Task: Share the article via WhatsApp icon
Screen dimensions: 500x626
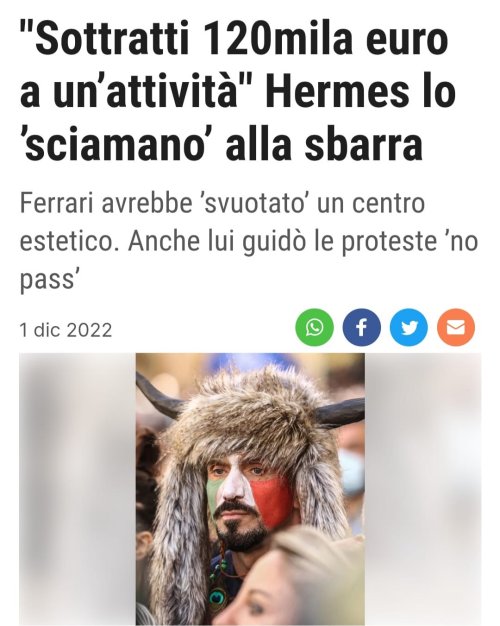Action: coord(314,327)
